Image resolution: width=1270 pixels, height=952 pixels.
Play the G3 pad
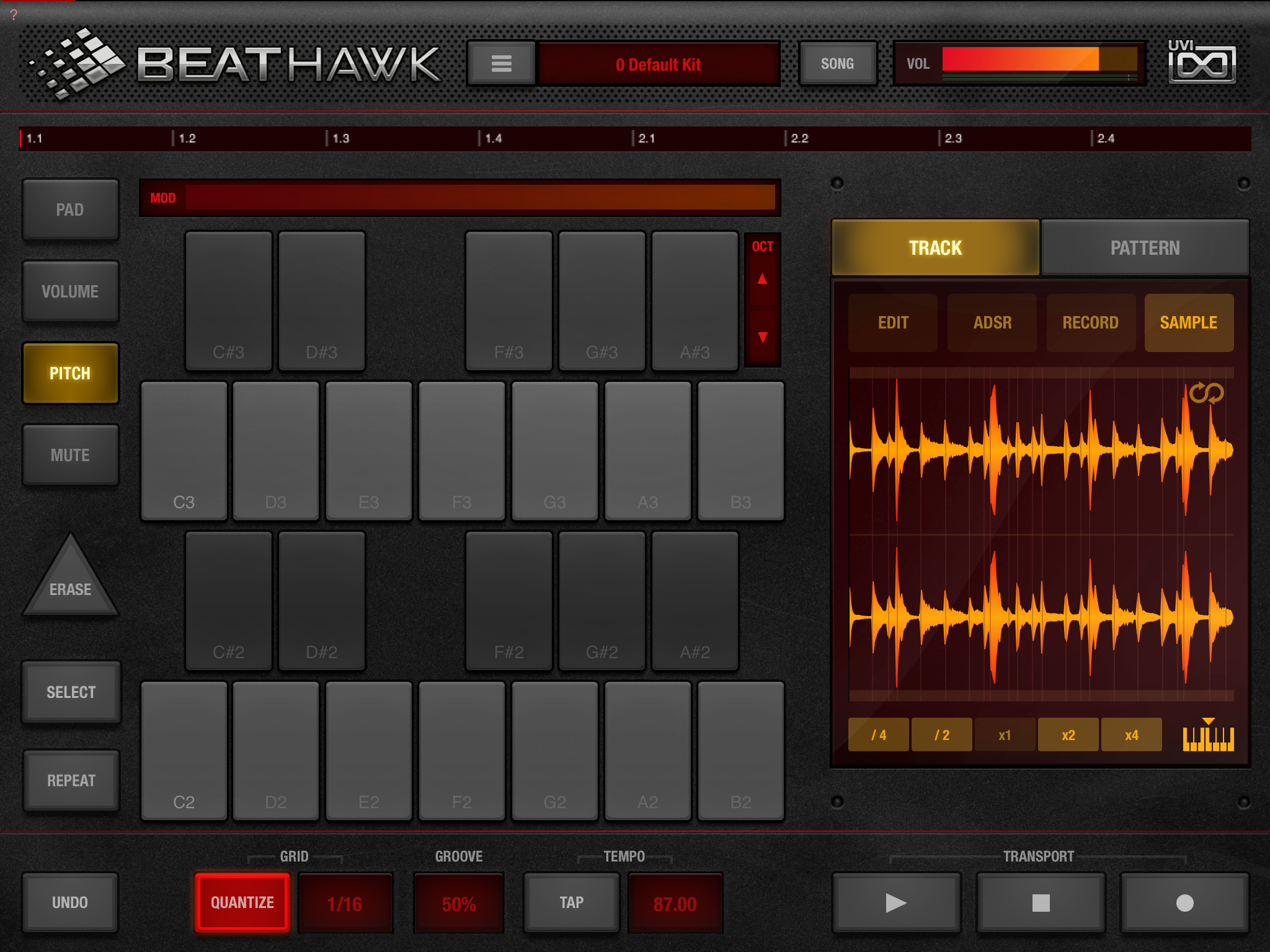[555, 451]
